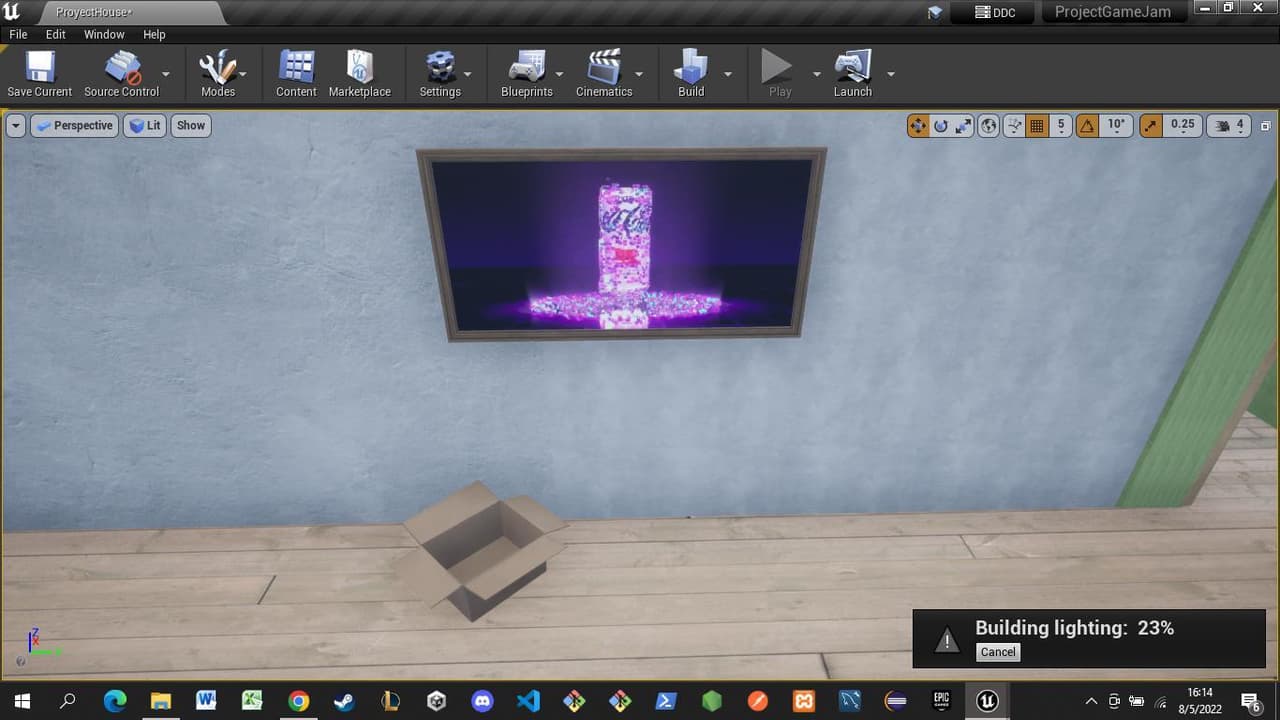Expand the Modes dropdown arrow
This screenshot has width=1280, height=720.
[243, 74]
